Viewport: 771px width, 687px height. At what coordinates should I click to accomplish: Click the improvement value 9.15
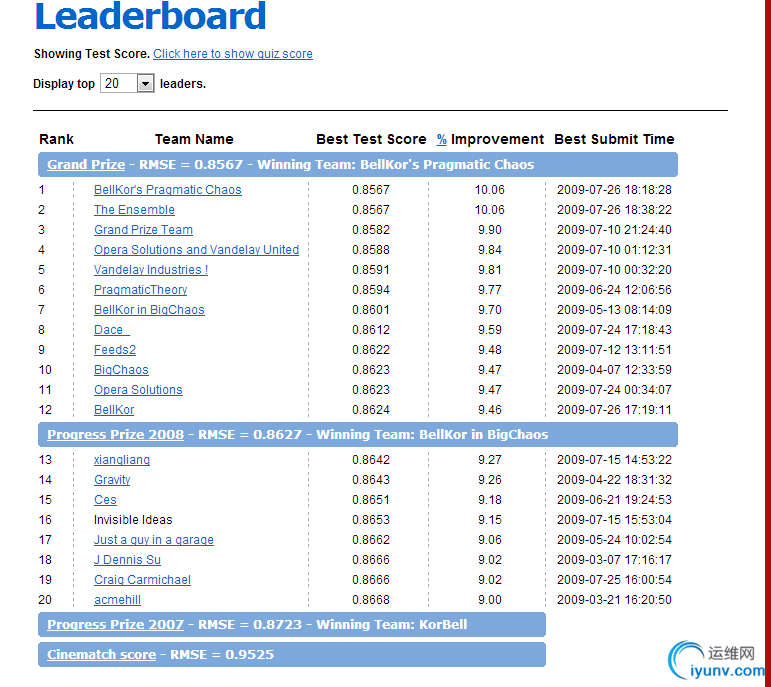[x=490, y=520]
